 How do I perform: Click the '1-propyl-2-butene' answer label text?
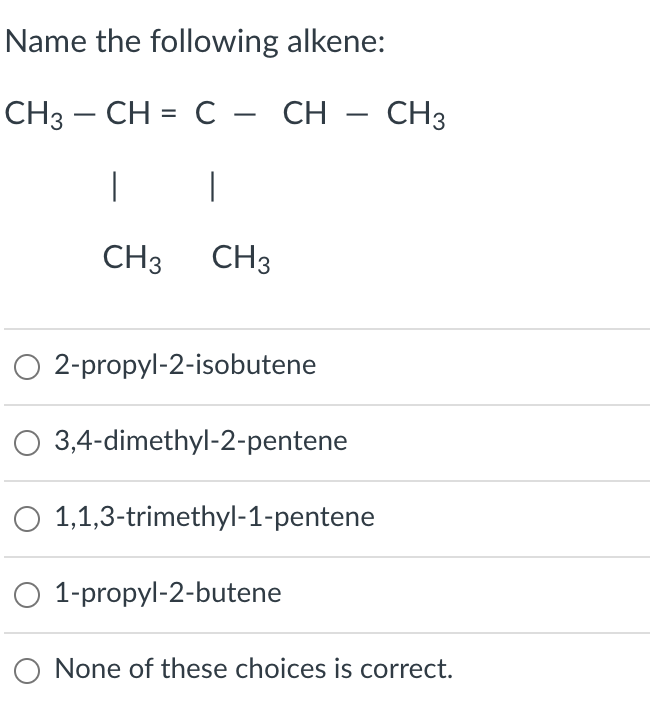(168, 593)
